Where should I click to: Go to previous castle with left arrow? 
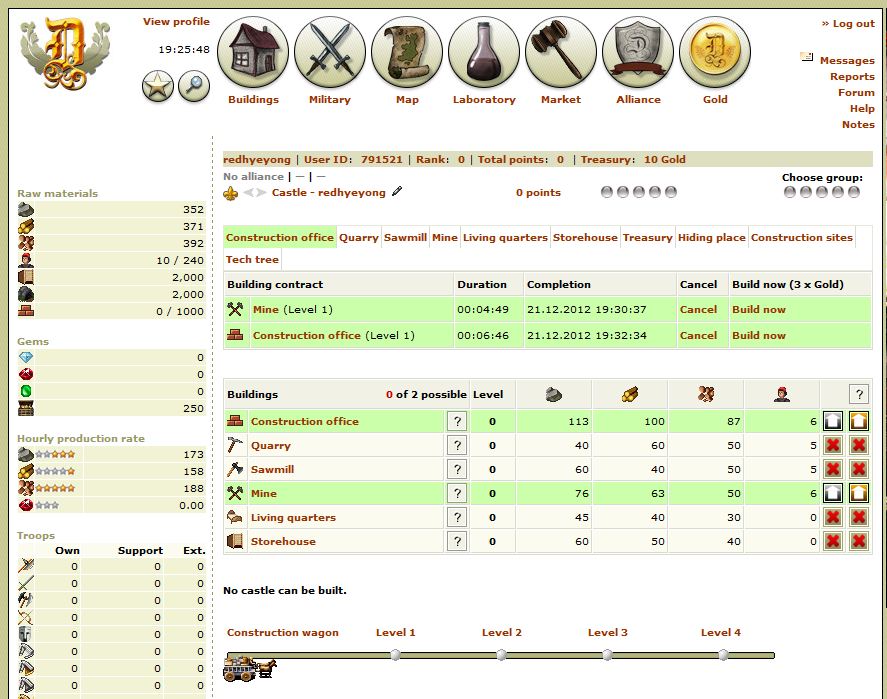pos(248,193)
